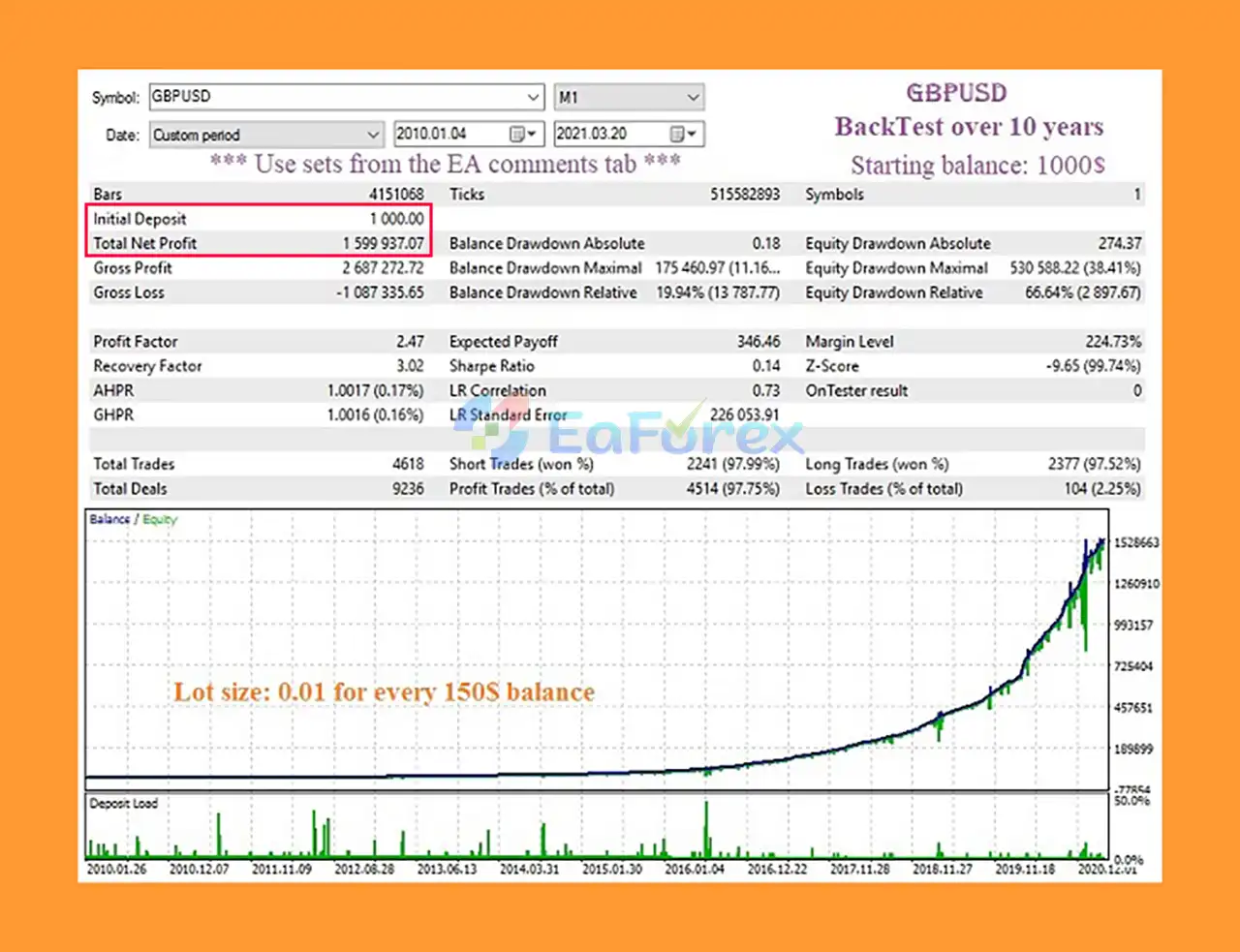The height and width of the screenshot is (952, 1240).
Task: Click the end date field 2021.03.20
Action: (629, 135)
